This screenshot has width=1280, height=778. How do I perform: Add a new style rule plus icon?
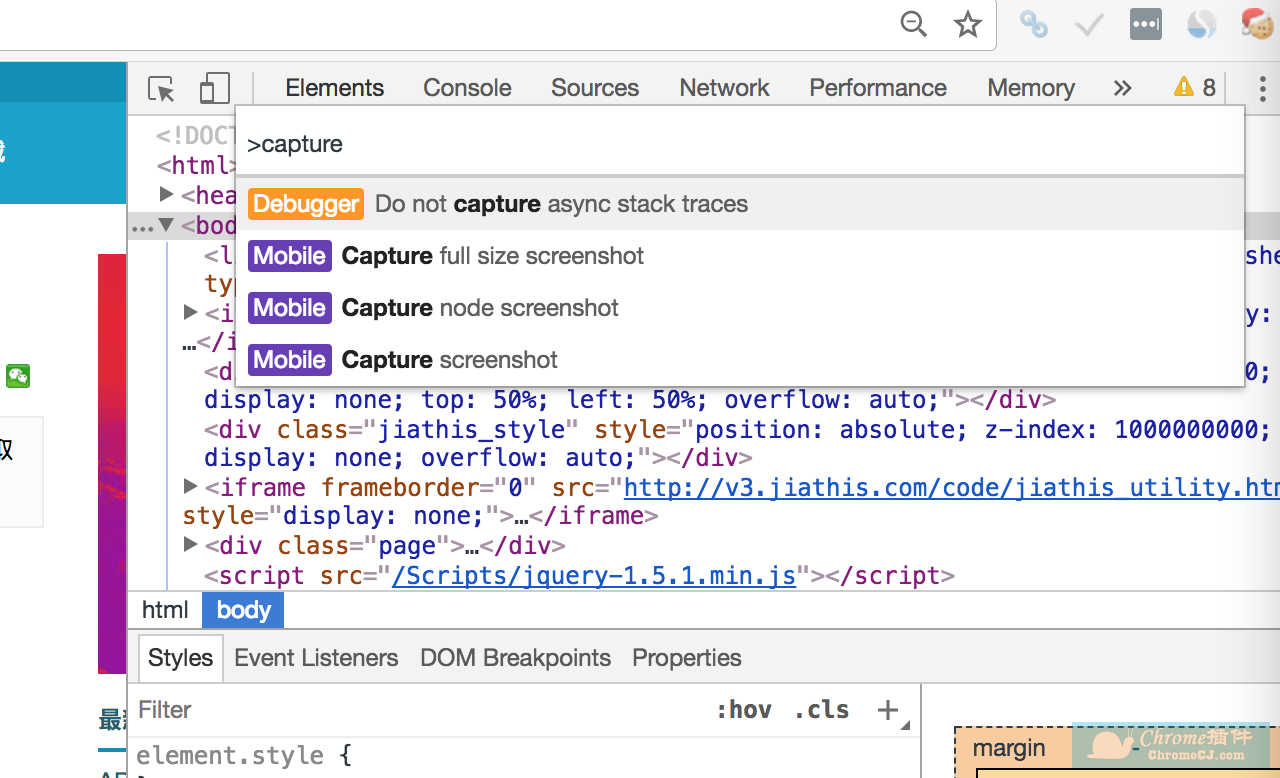click(888, 710)
